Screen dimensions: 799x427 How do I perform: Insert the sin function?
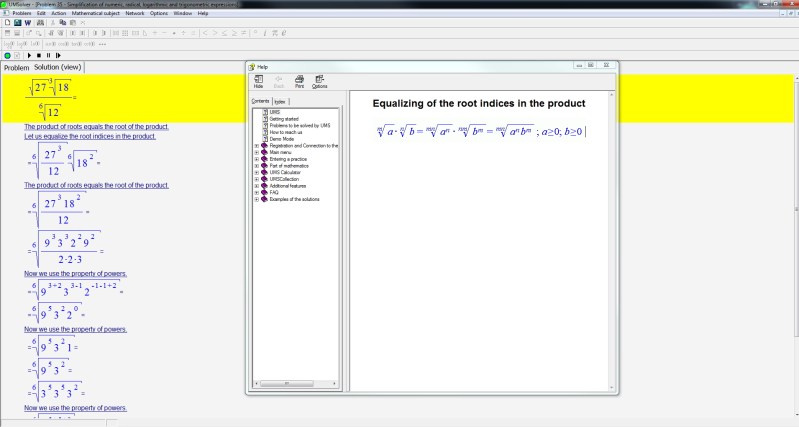pyautogui.click(x=51, y=44)
